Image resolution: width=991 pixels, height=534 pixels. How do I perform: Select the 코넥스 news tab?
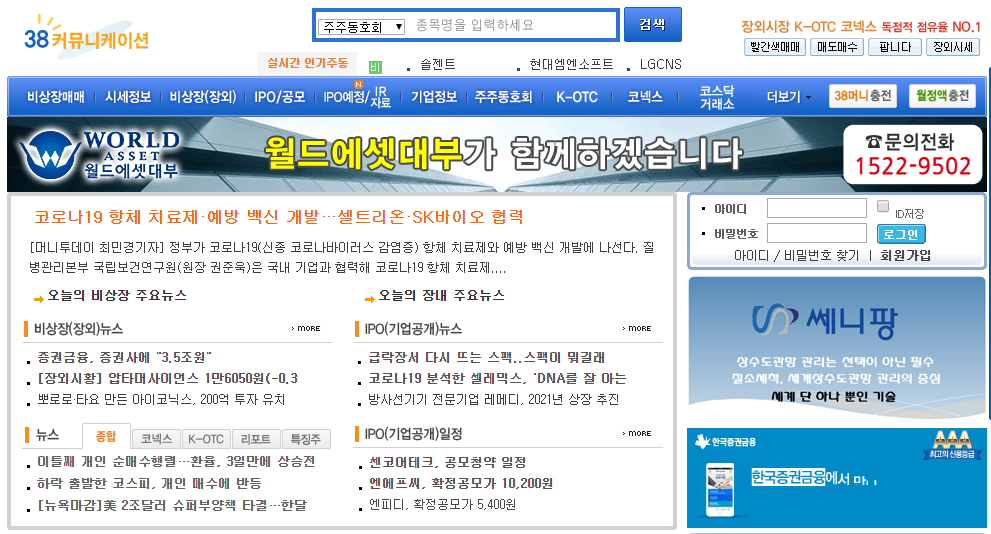click(x=156, y=439)
